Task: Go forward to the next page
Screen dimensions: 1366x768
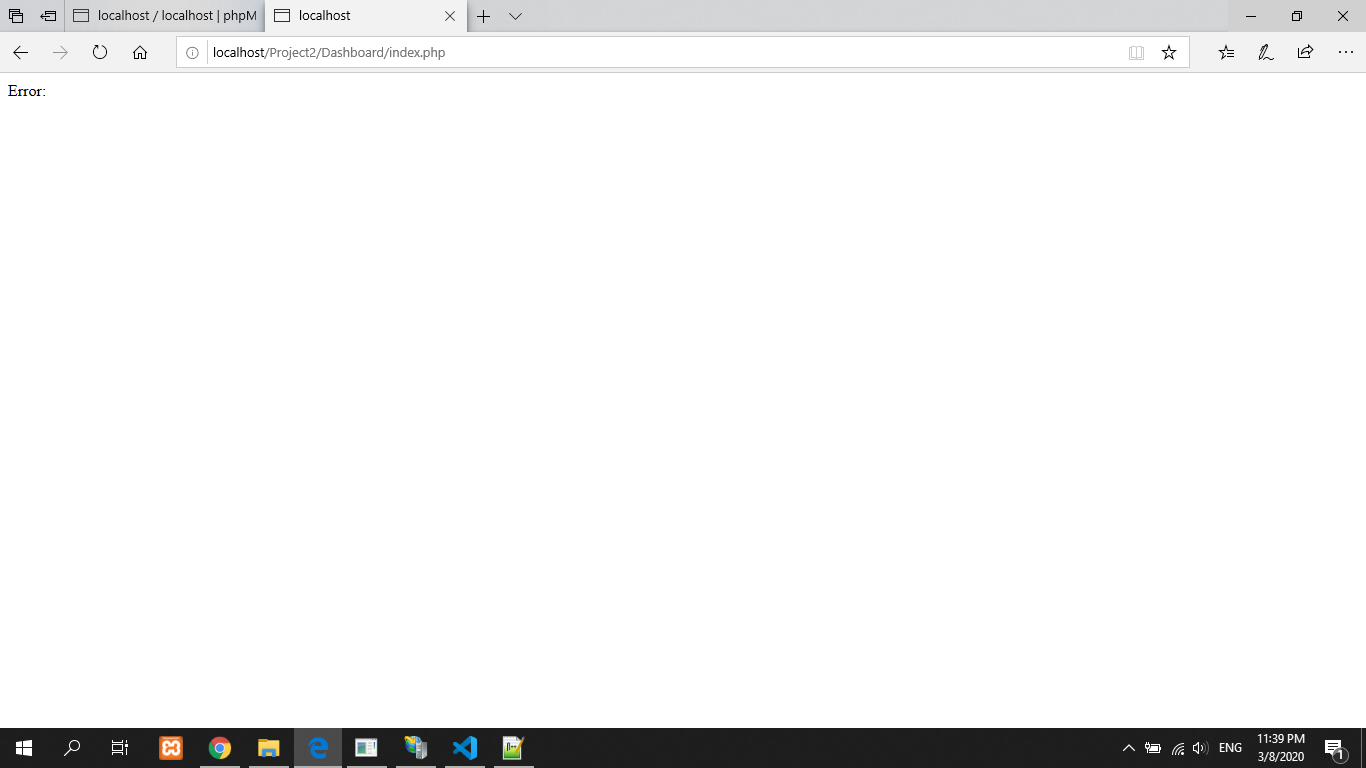Action: (60, 53)
